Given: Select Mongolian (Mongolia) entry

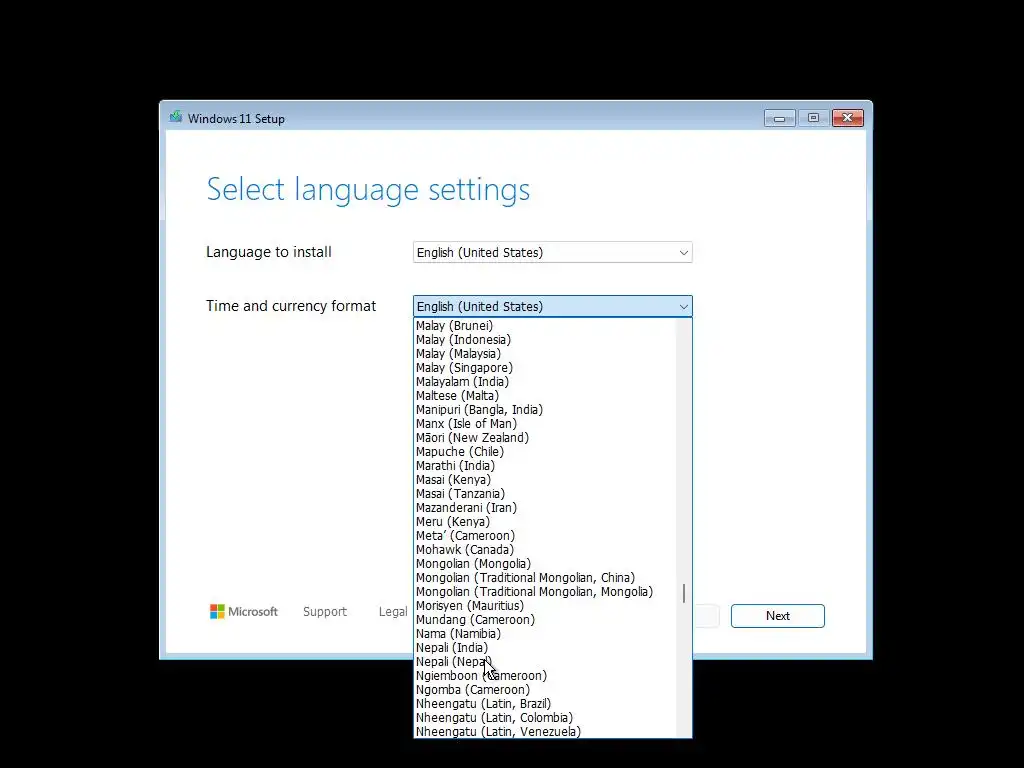Looking at the screenshot, I should click(x=545, y=564).
